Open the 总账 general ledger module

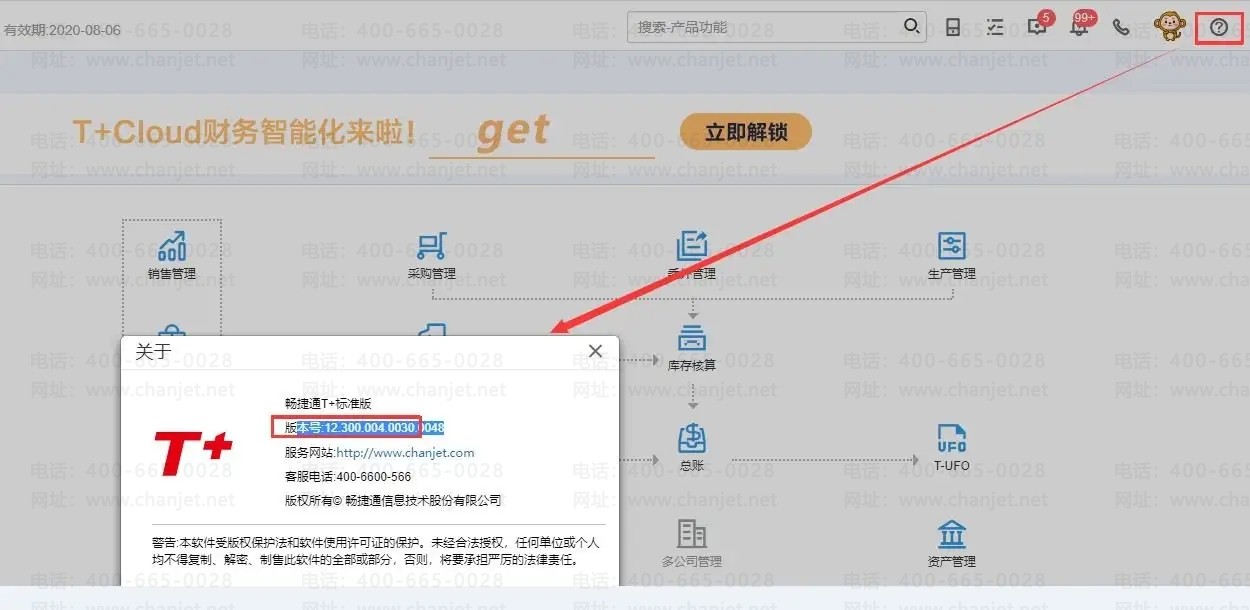[x=692, y=447]
